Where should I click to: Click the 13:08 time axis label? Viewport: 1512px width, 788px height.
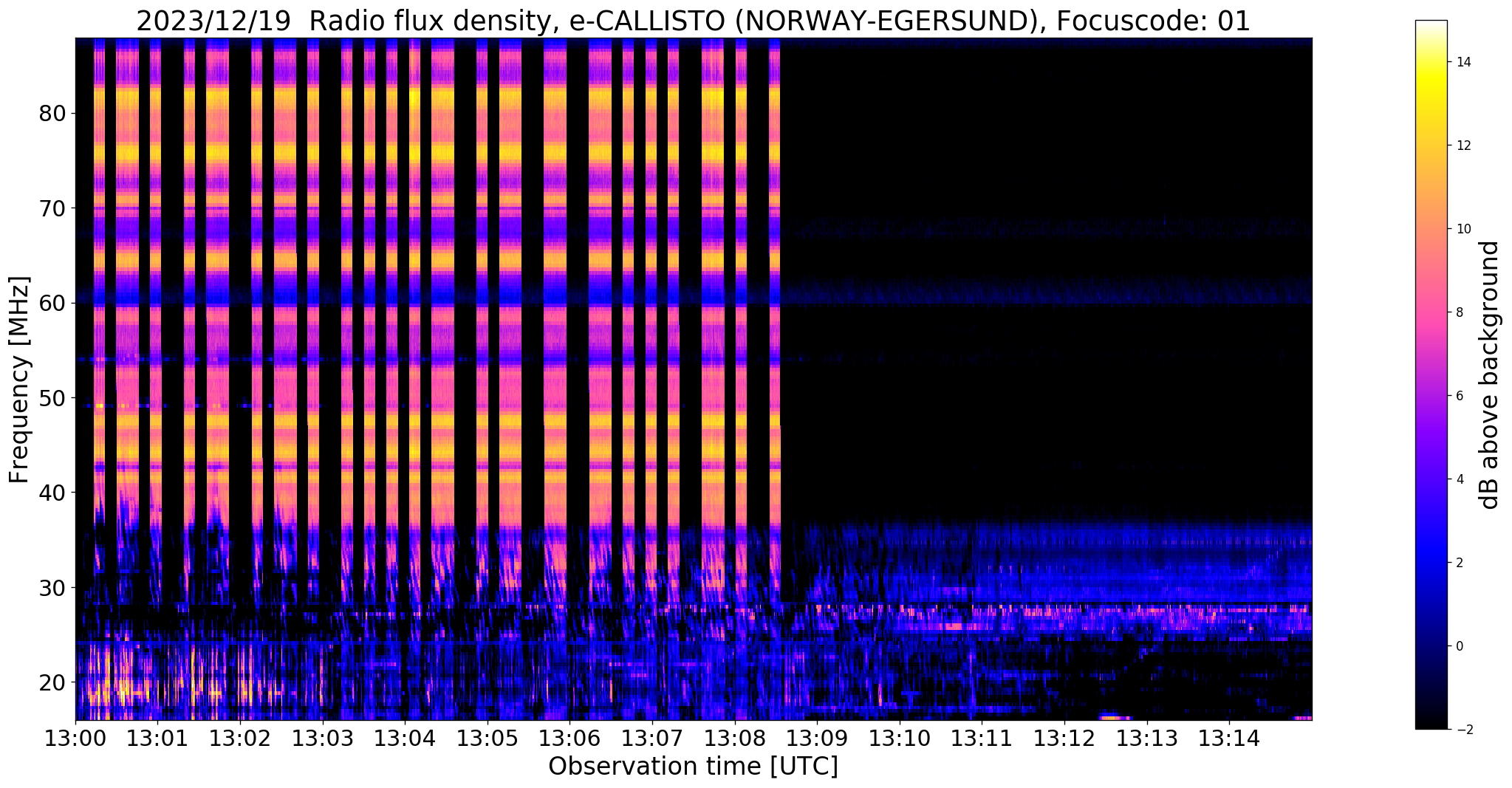(x=734, y=739)
